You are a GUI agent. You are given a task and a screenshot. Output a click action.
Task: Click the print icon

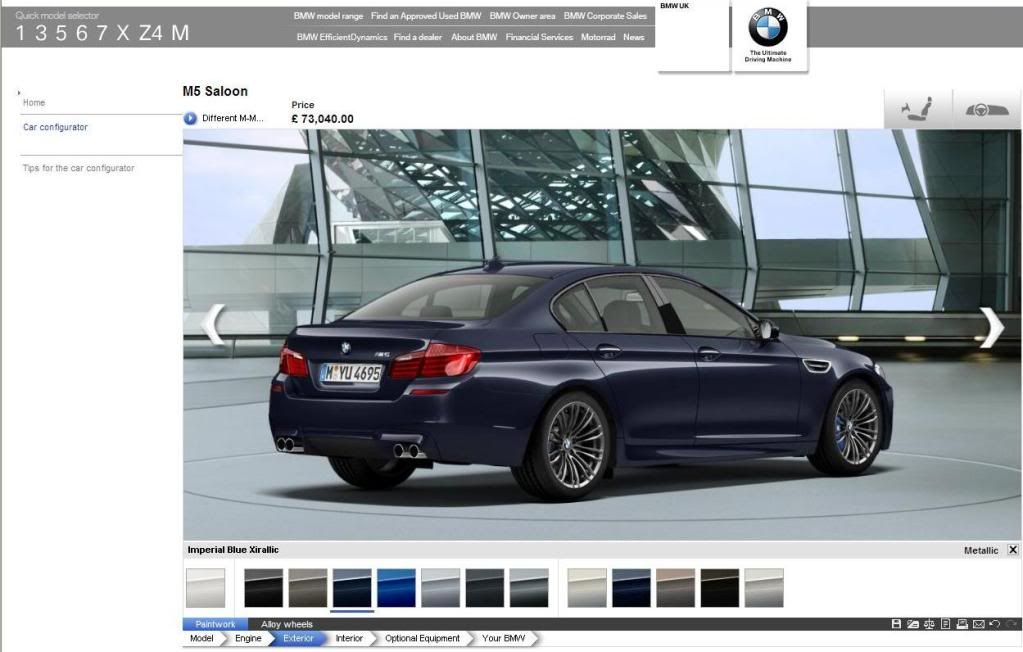[x=962, y=624]
